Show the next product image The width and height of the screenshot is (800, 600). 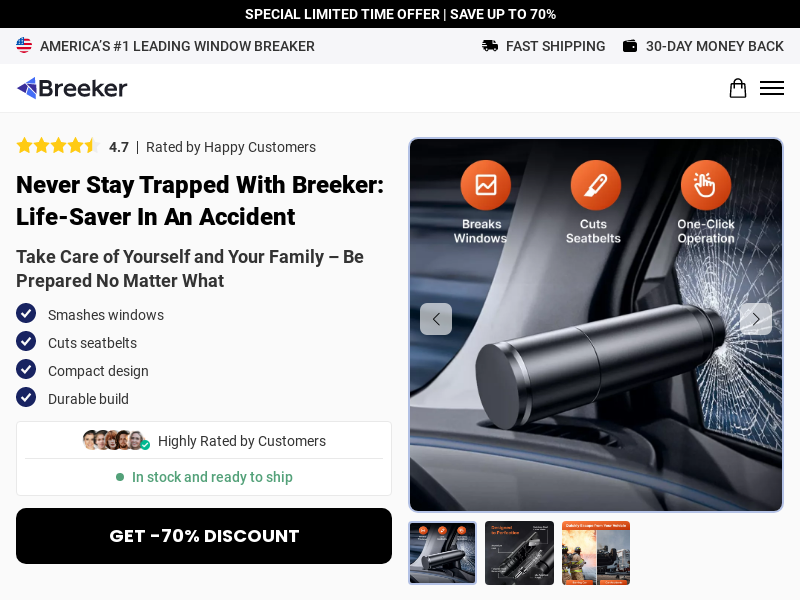756,319
